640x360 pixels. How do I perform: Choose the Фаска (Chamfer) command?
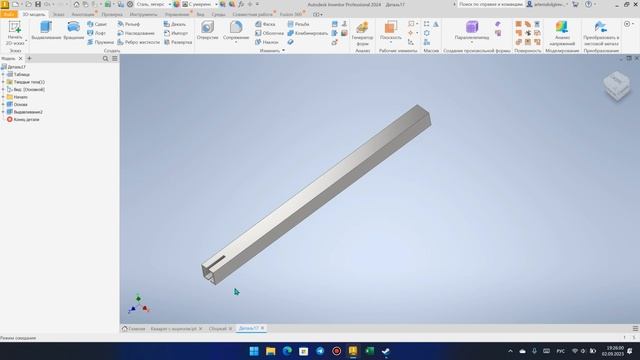click(265, 24)
